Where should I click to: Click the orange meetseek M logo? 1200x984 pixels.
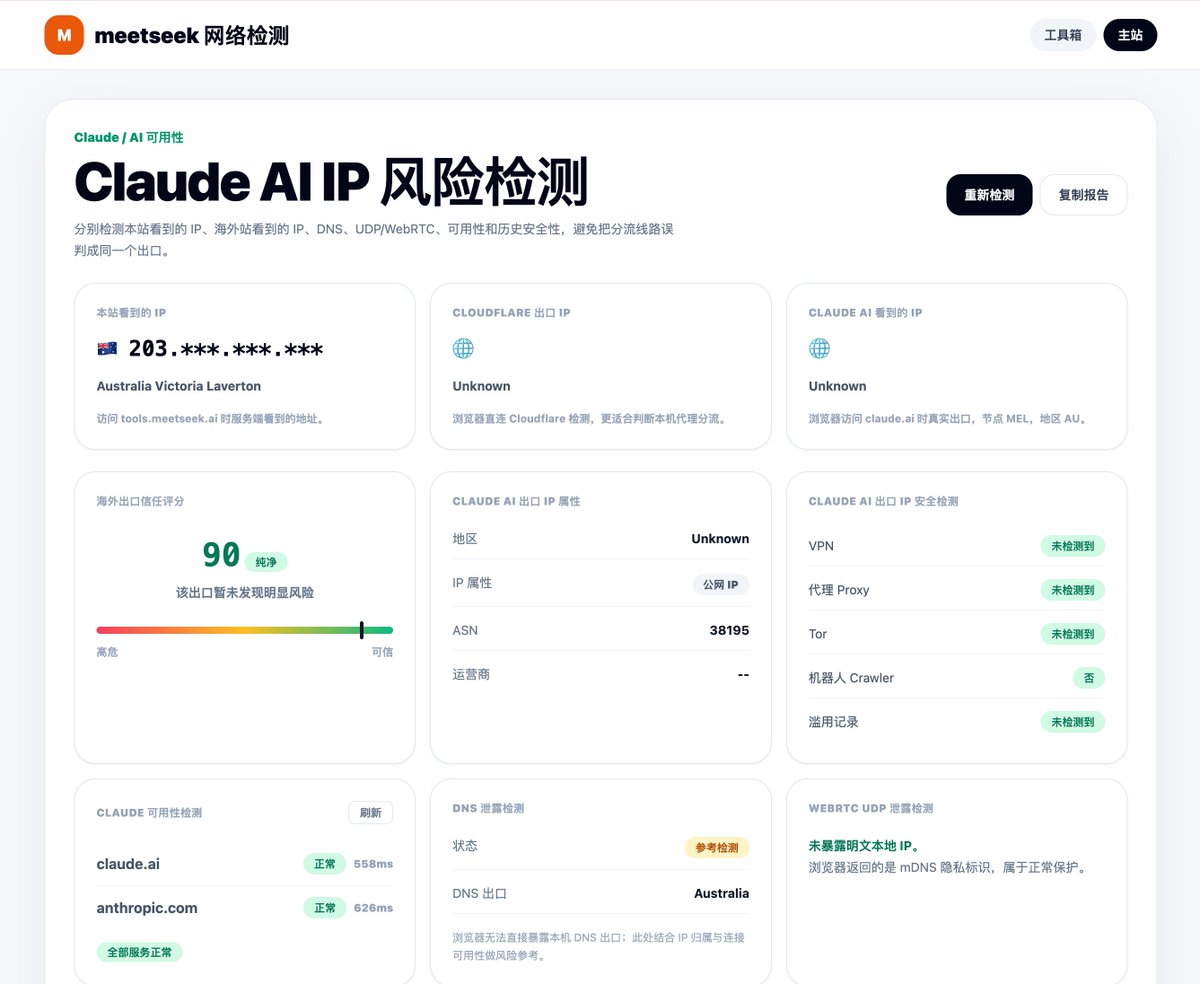(x=64, y=35)
